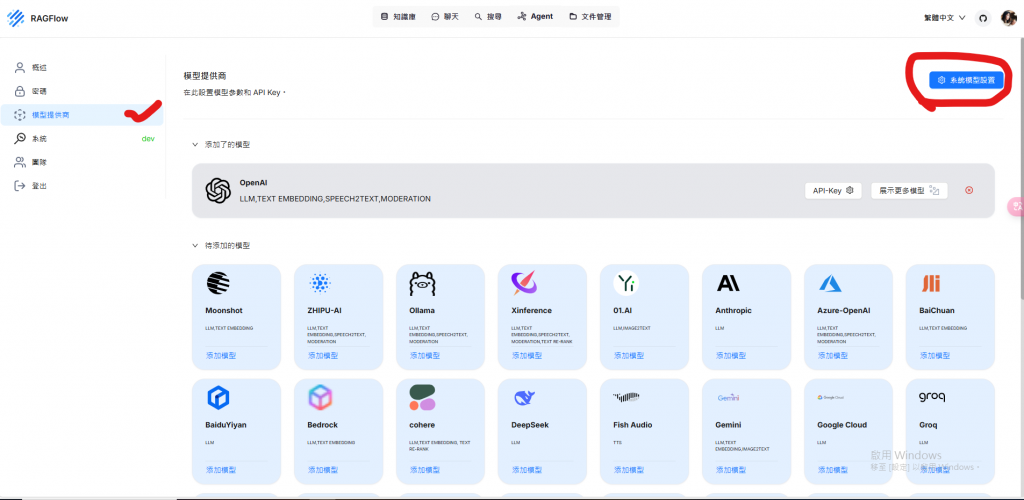
Task: Click 添加模型 under Anthropic
Action: pyautogui.click(x=730, y=356)
